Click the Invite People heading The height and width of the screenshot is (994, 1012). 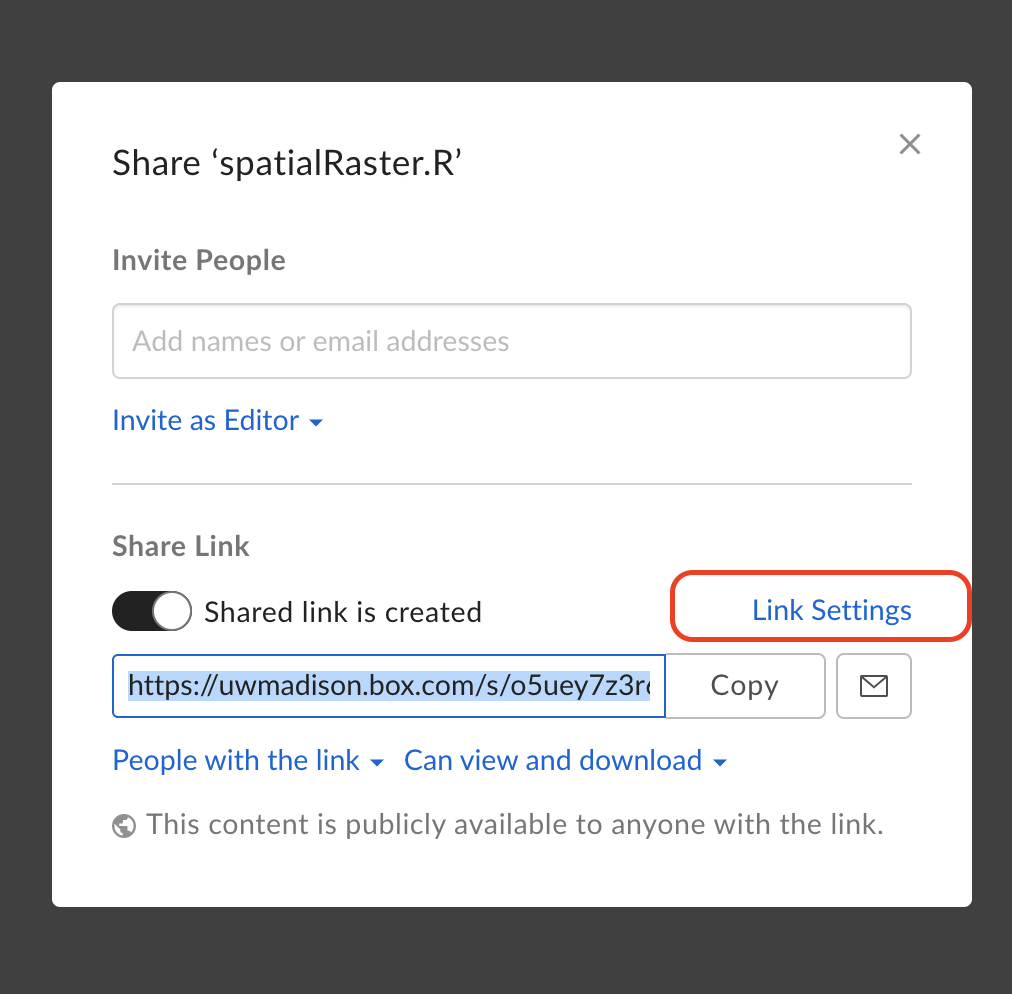(x=199, y=261)
